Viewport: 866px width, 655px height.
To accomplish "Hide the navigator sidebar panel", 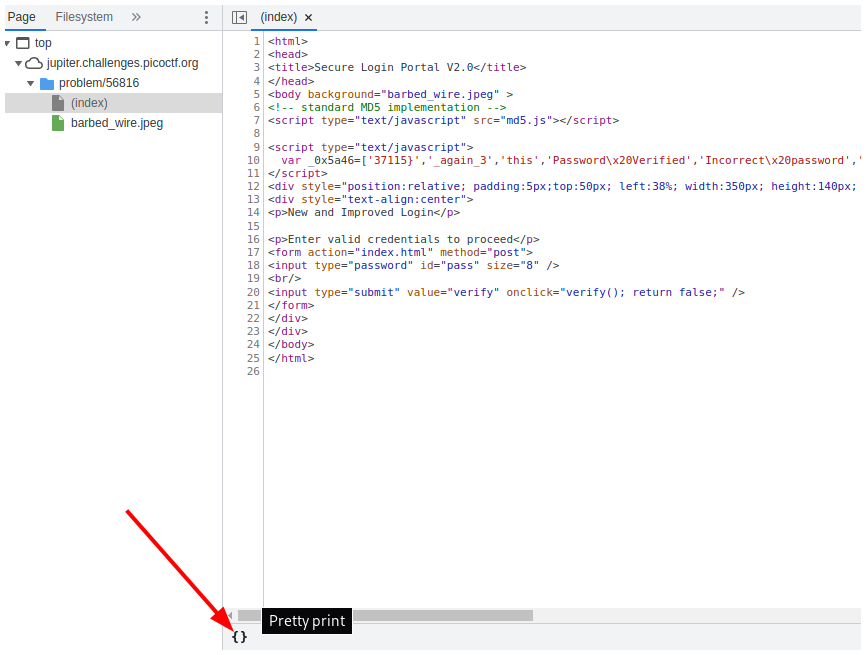I will click(x=239, y=17).
